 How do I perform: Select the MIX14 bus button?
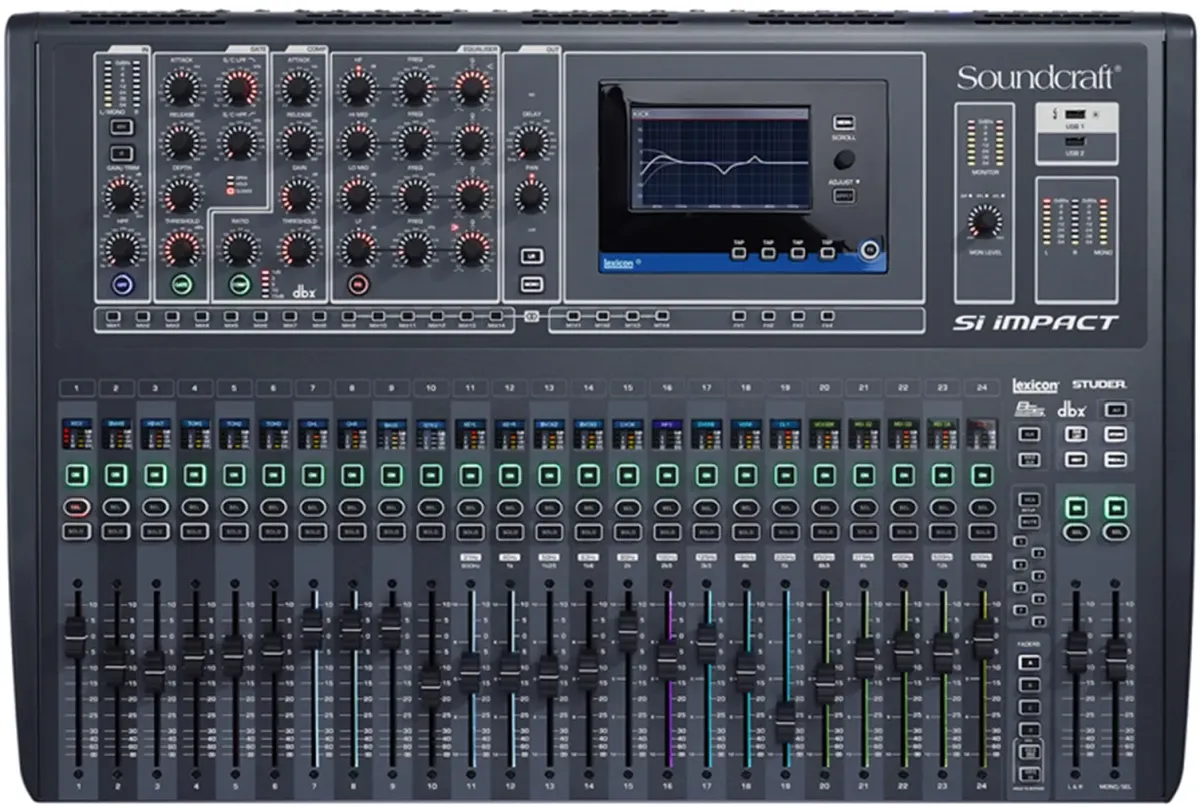[x=495, y=317]
